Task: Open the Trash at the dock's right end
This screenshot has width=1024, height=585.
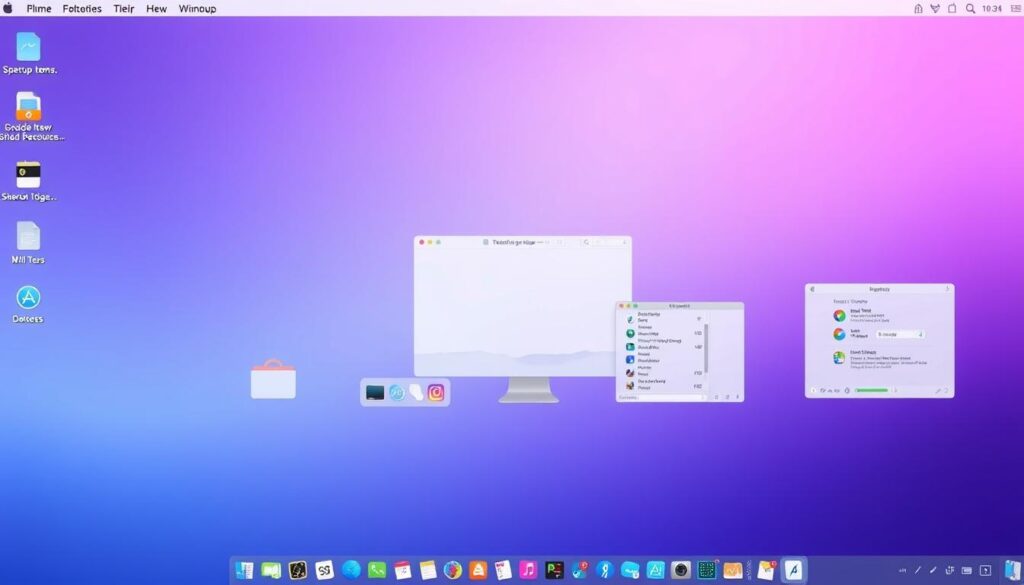Action: click(1012, 570)
